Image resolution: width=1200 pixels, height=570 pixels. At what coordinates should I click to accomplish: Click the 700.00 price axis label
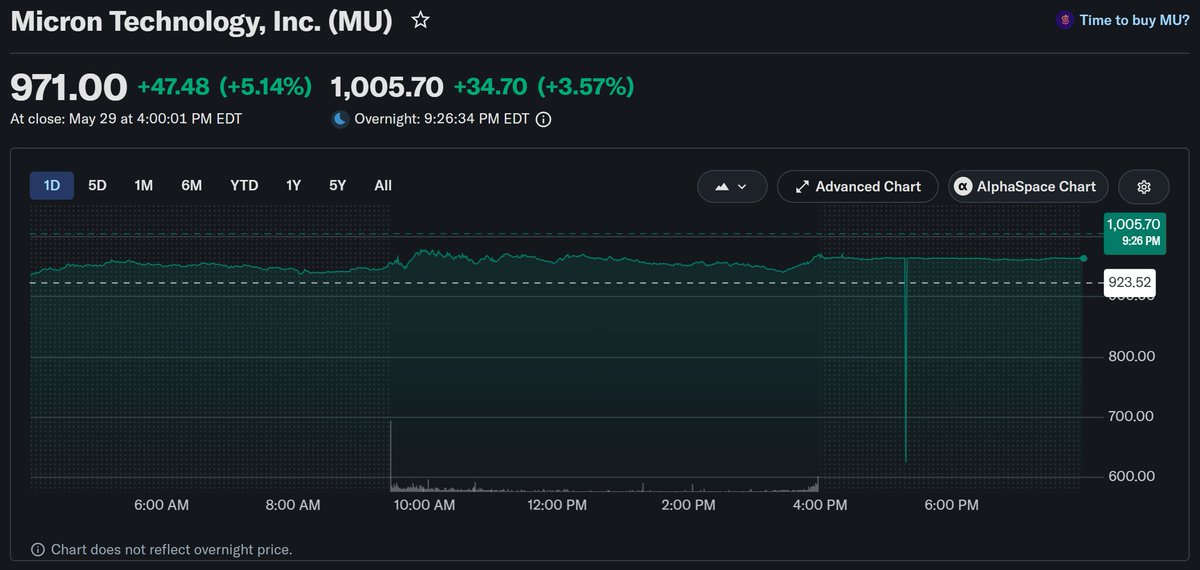[x=1131, y=416]
